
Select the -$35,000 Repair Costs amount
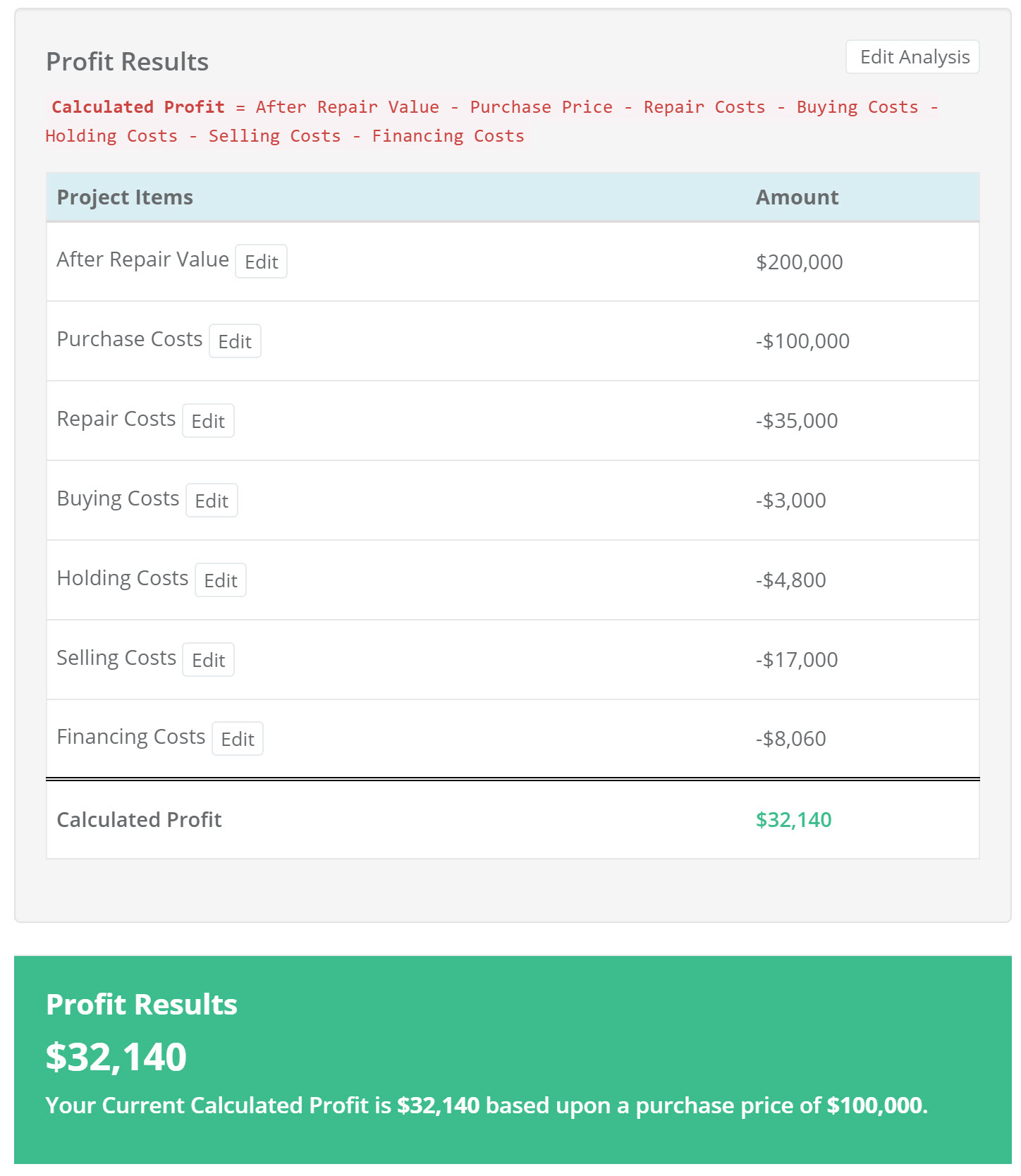795,420
